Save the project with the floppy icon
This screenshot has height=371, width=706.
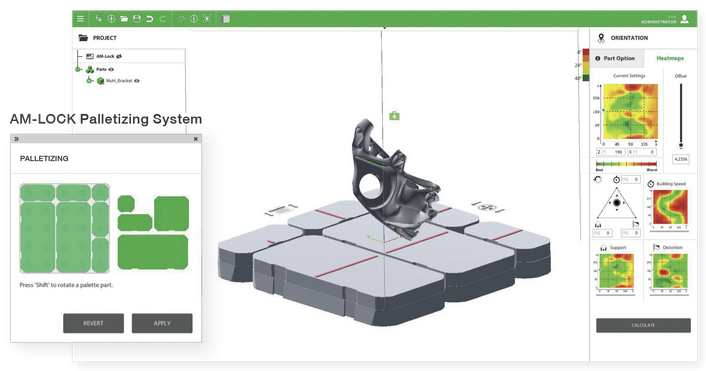coord(137,19)
